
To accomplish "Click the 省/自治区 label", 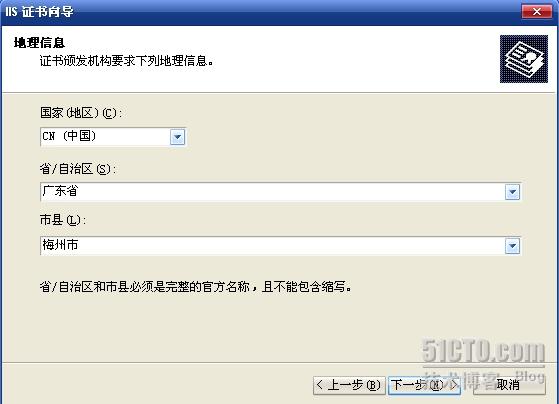I will (x=78, y=169).
